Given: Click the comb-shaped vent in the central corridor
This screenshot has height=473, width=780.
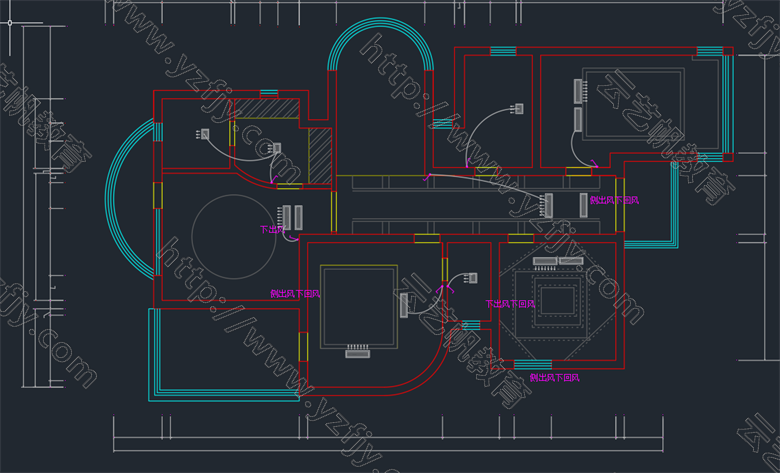Looking at the screenshot, I should [546, 204].
